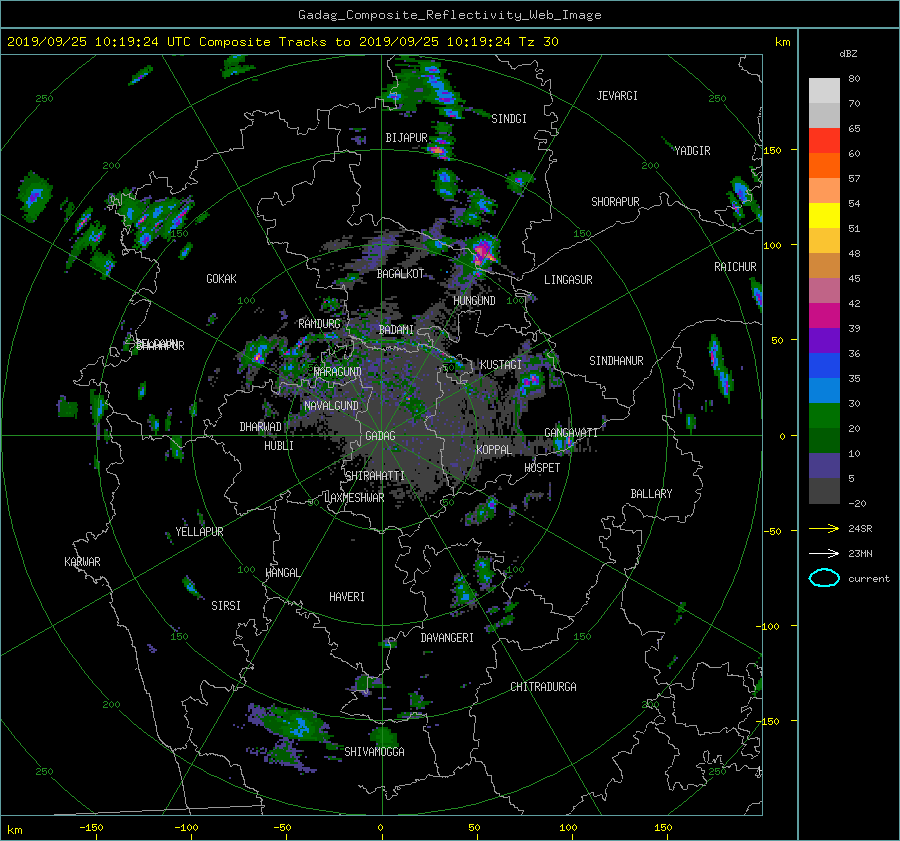The image size is (900, 841).
Task: Click the SHORAPUR city label
Action: coord(615,202)
